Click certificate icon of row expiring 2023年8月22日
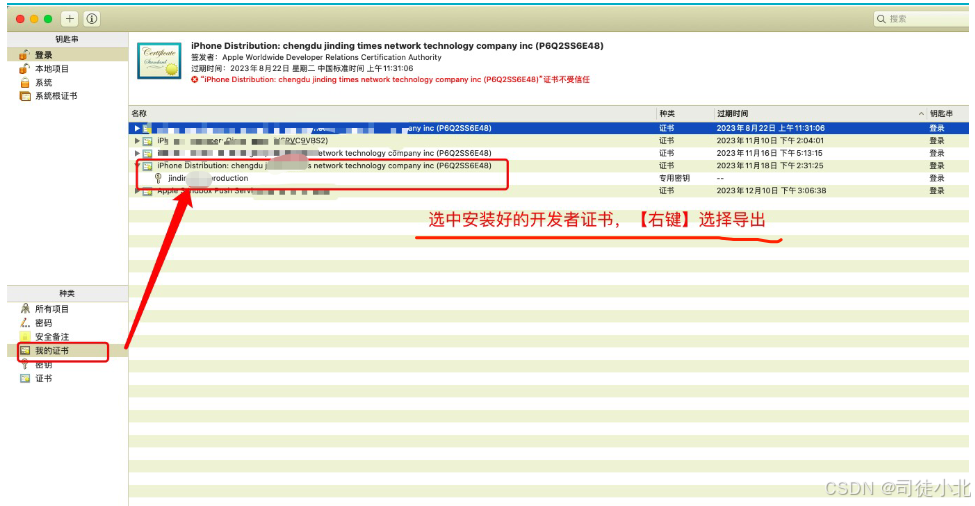Image resolution: width=975 pixels, height=506 pixels. point(147,128)
